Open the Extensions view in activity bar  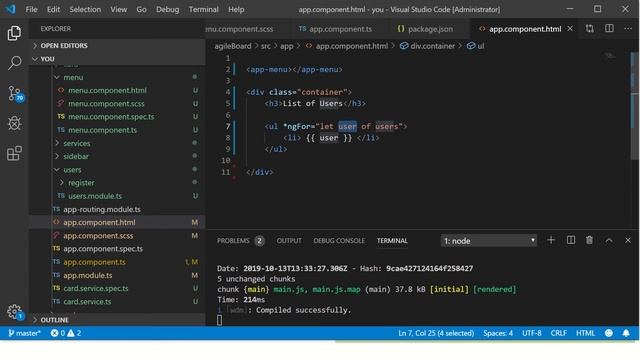(14, 153)
